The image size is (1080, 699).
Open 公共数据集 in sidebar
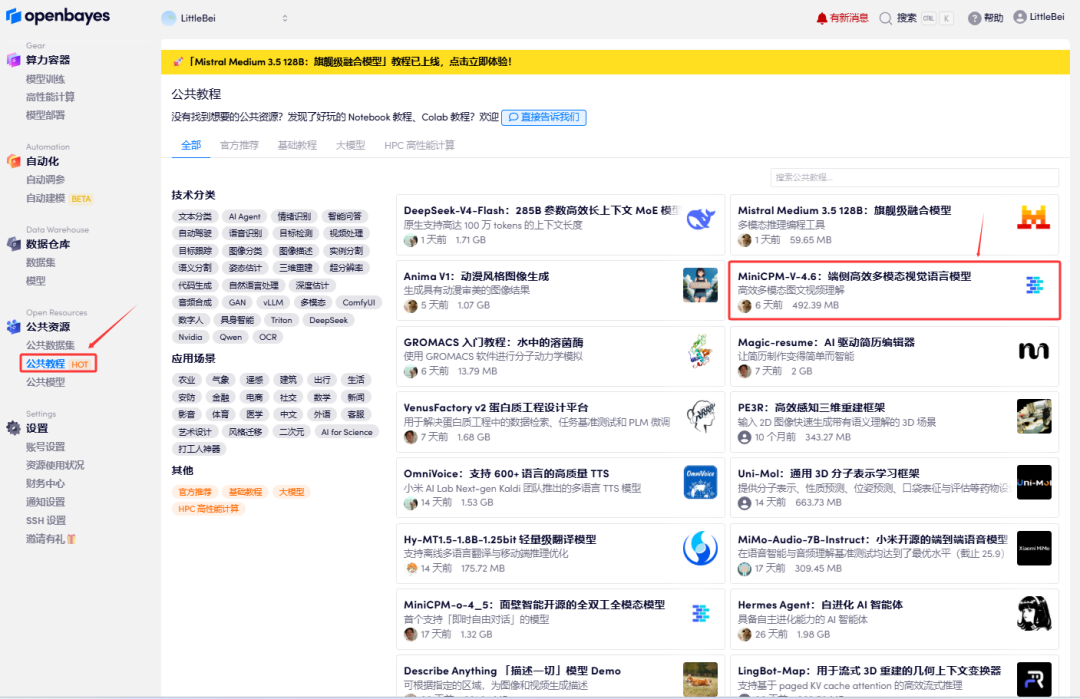(50, 345)
